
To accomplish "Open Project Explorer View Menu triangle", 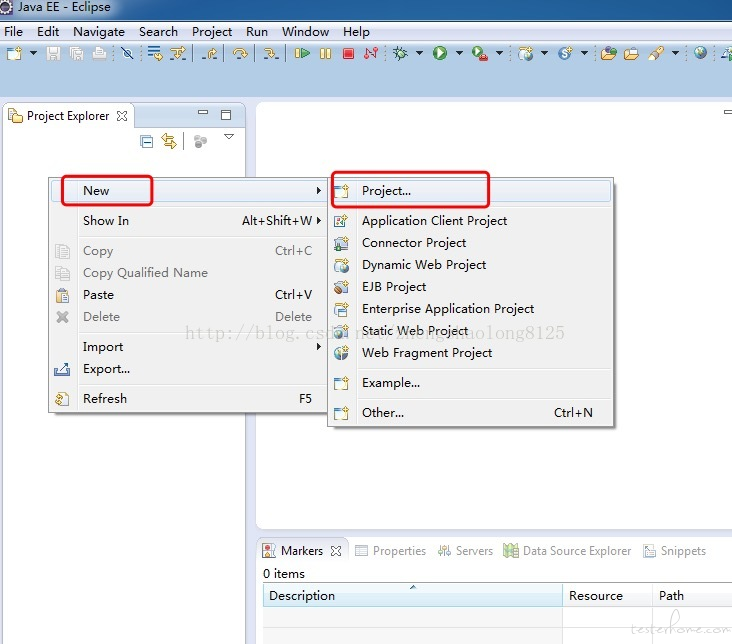I will coord(229,137).
